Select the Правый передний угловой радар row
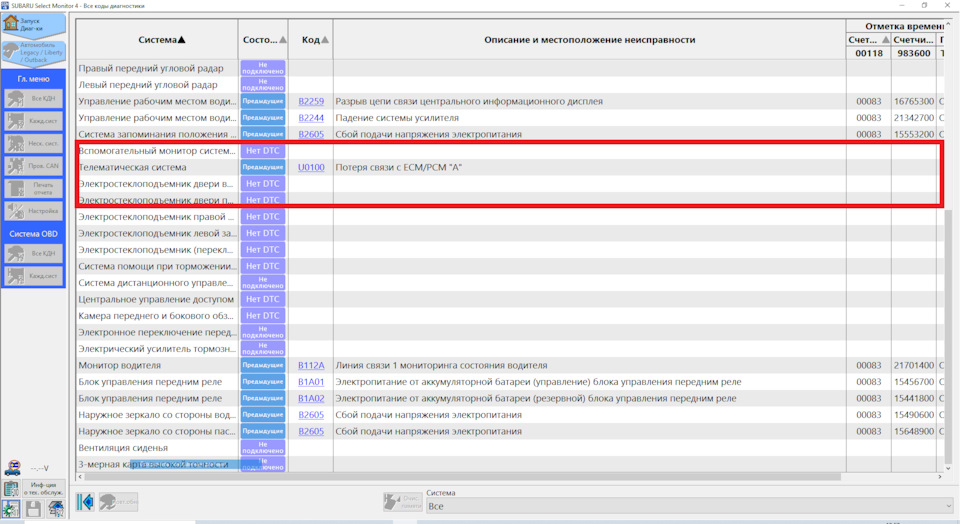The height and width of the screenshot is (524, 960). click(x=509, y=68)
